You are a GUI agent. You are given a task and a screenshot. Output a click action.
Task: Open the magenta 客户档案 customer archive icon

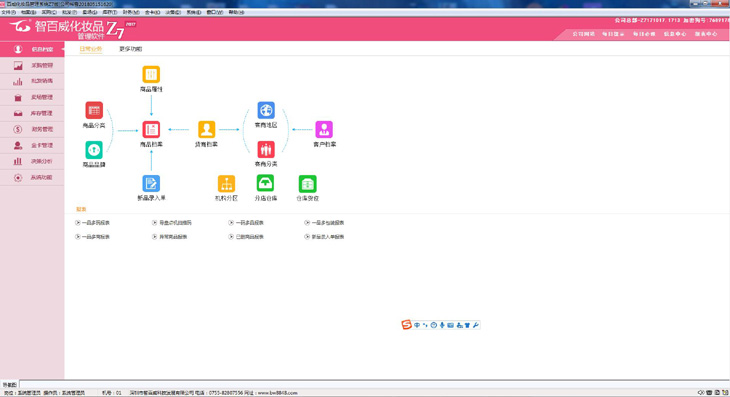(324, 129)
